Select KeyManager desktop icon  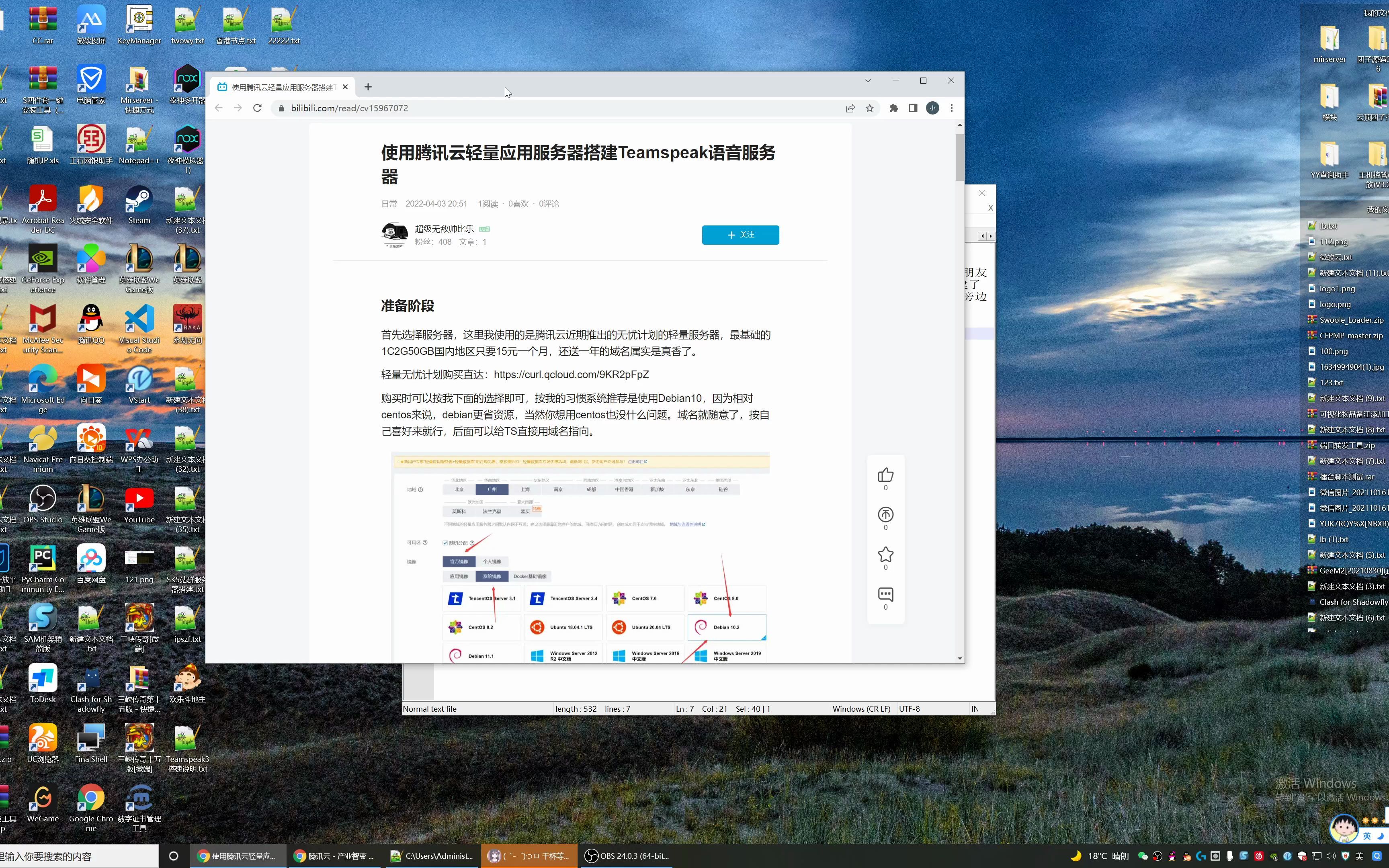(139, 25)
